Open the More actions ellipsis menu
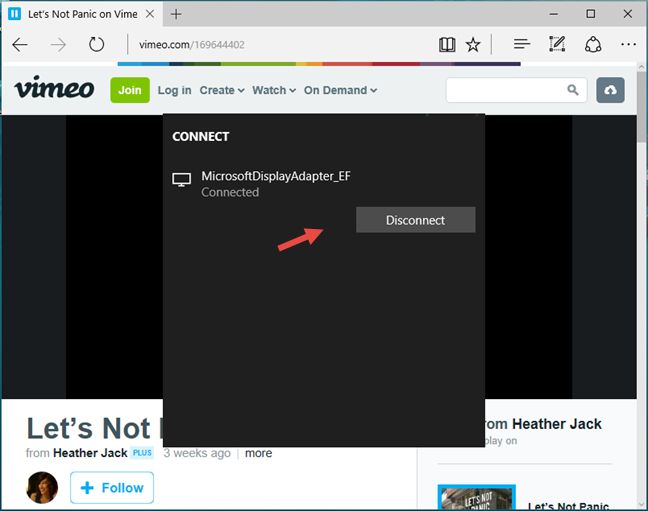The height and width of the screenshot is (511, 648). pos(628,44)
